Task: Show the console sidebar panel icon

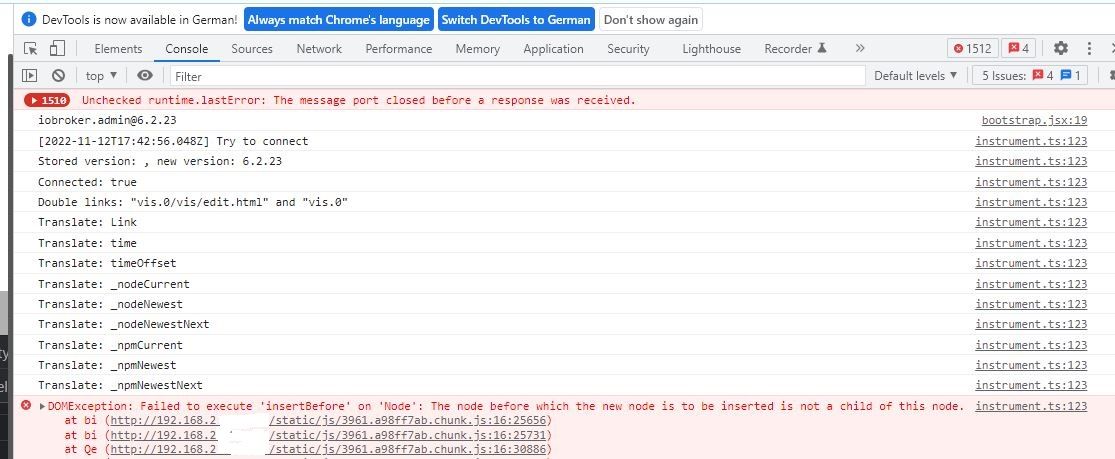Action: 29,75
